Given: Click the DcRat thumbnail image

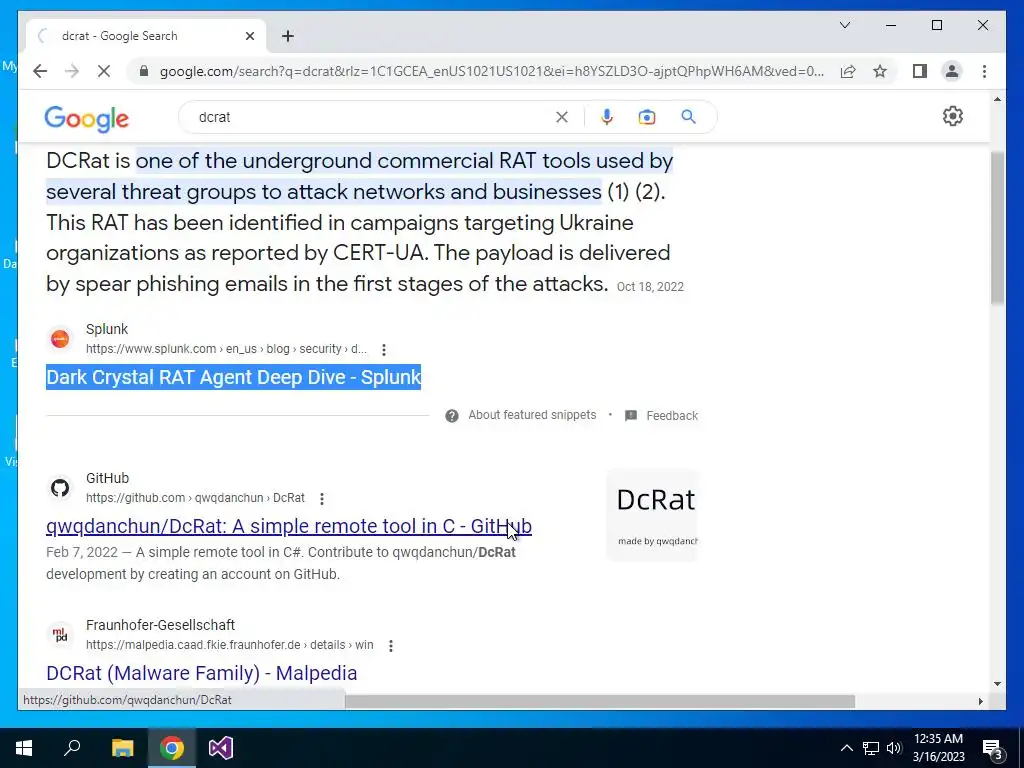Looking at the screenshot, I should [x=652, y=515].
